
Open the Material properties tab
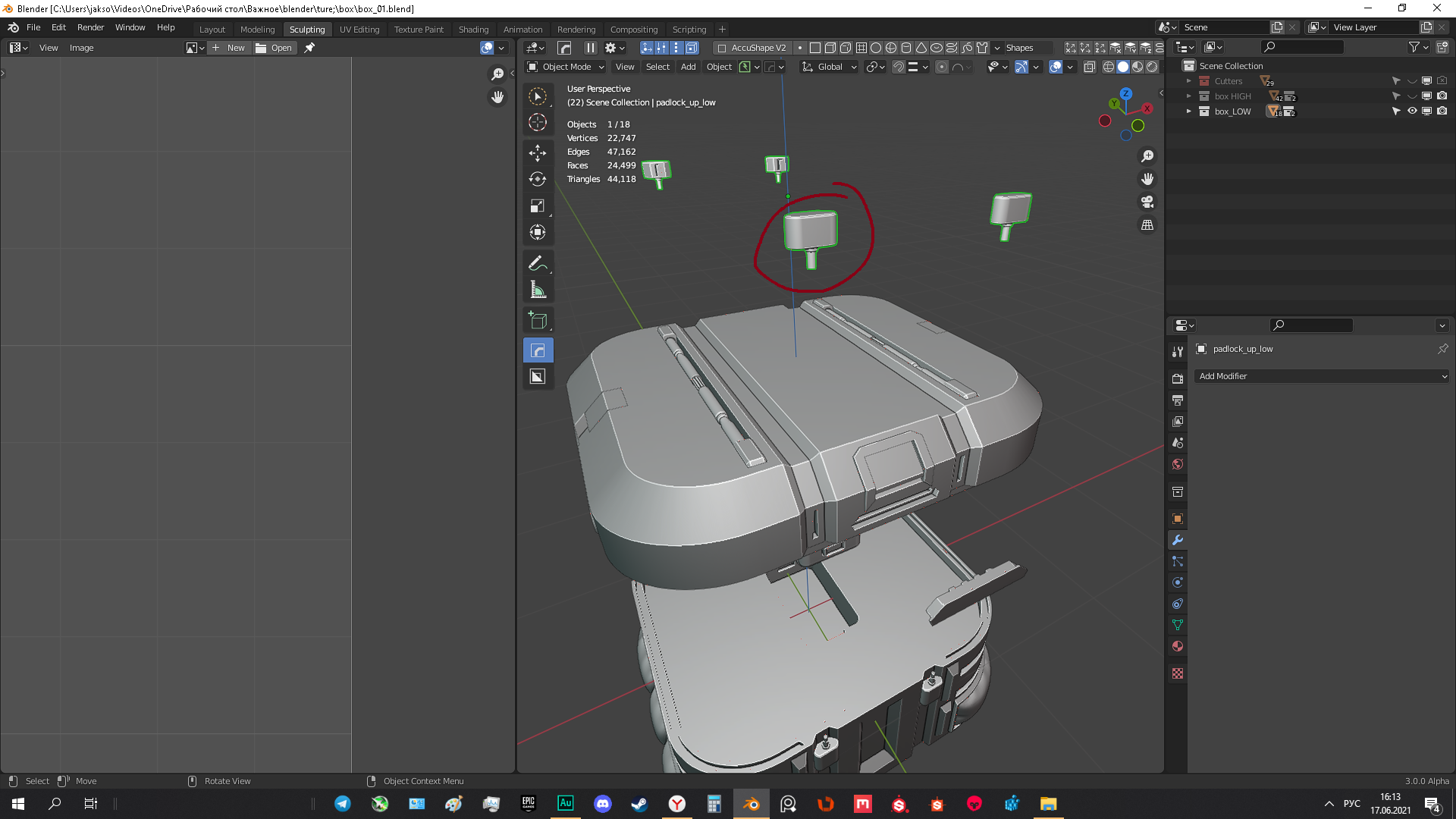pyautogui.click(x=1178, y=647)
